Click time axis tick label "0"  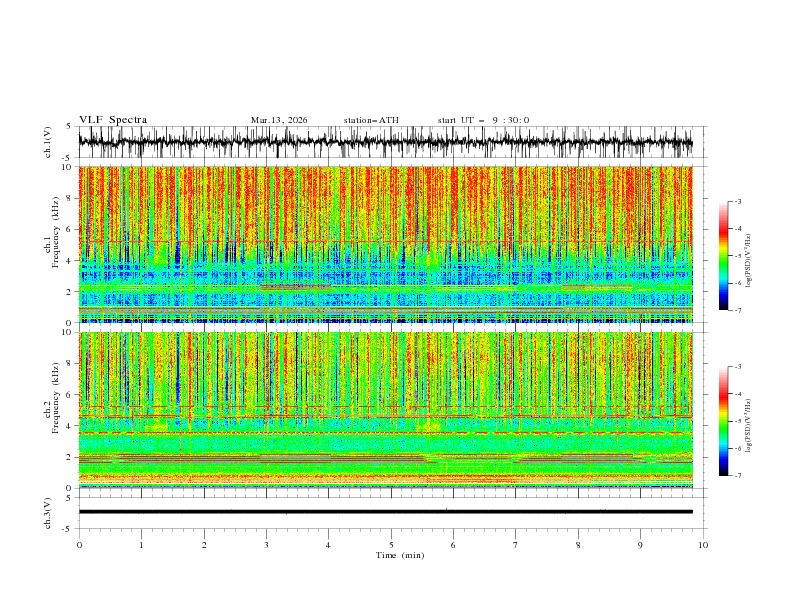[x=79, y=545]
